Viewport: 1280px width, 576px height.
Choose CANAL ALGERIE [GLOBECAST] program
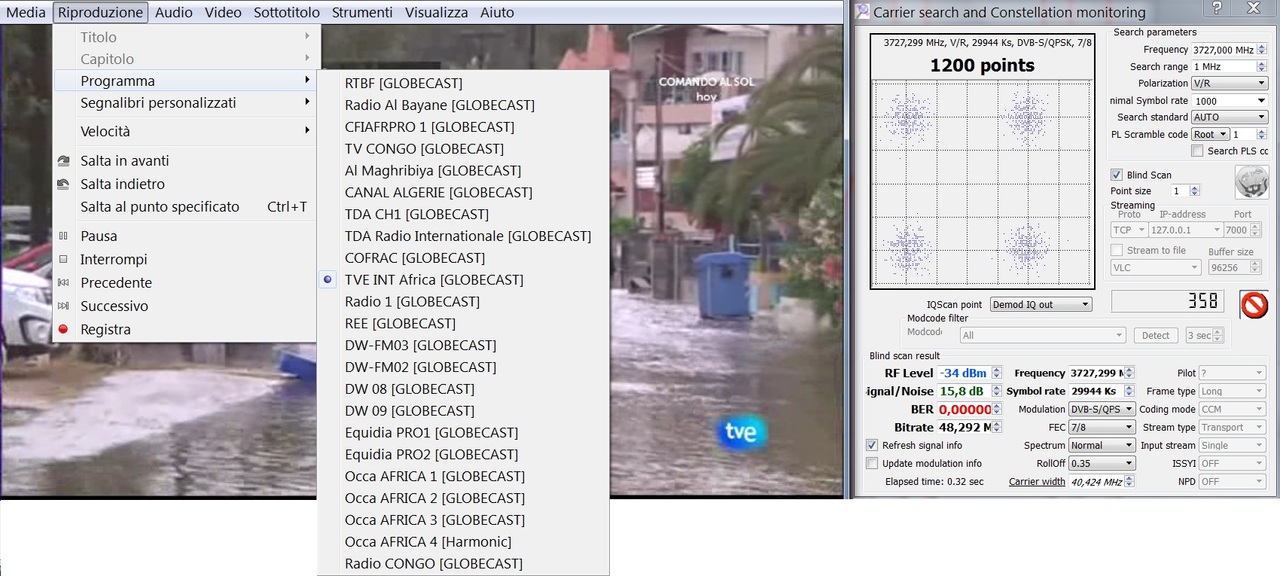(463, 192)
